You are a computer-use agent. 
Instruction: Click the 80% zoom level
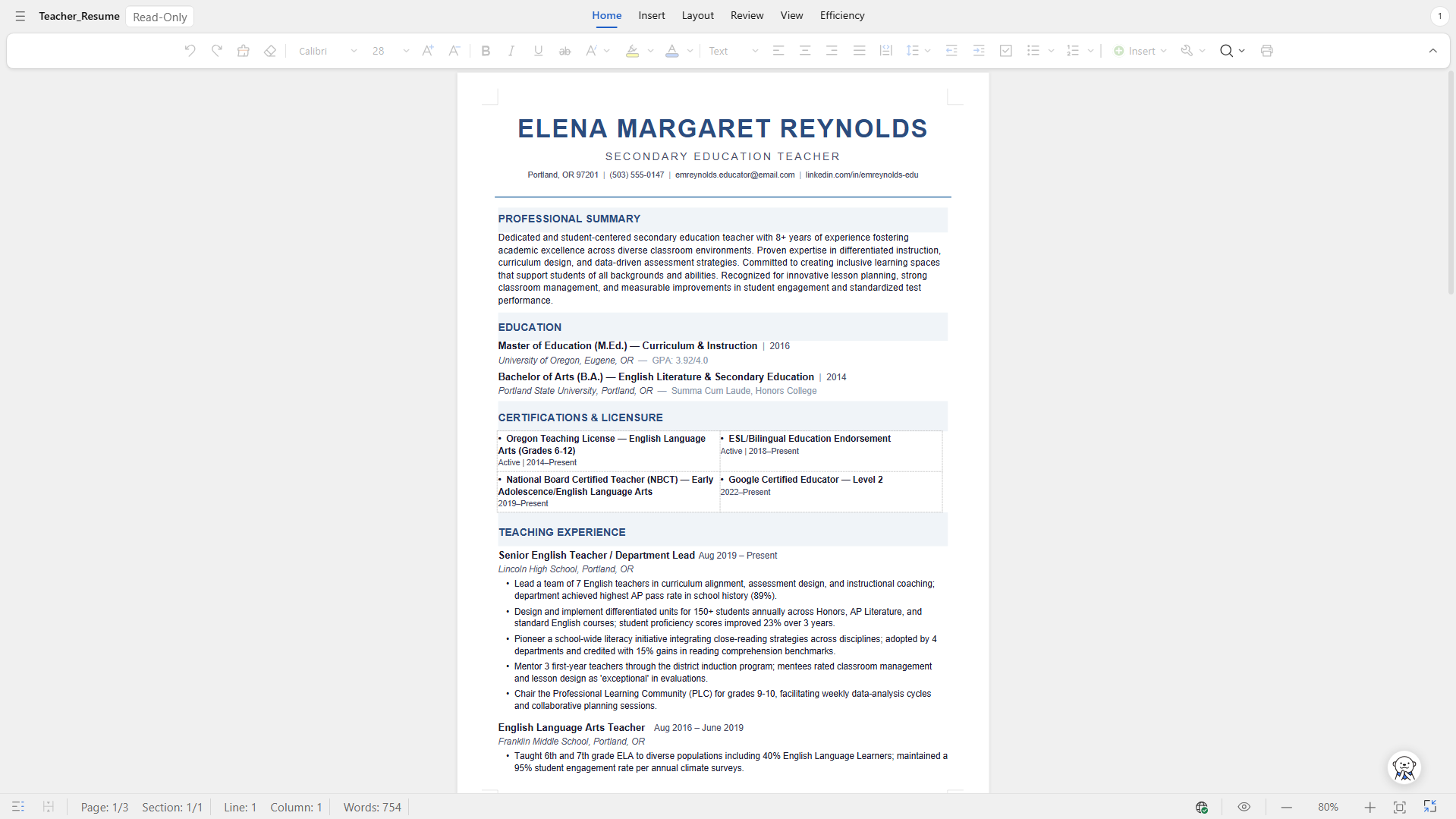click(x=1329, y=808)
